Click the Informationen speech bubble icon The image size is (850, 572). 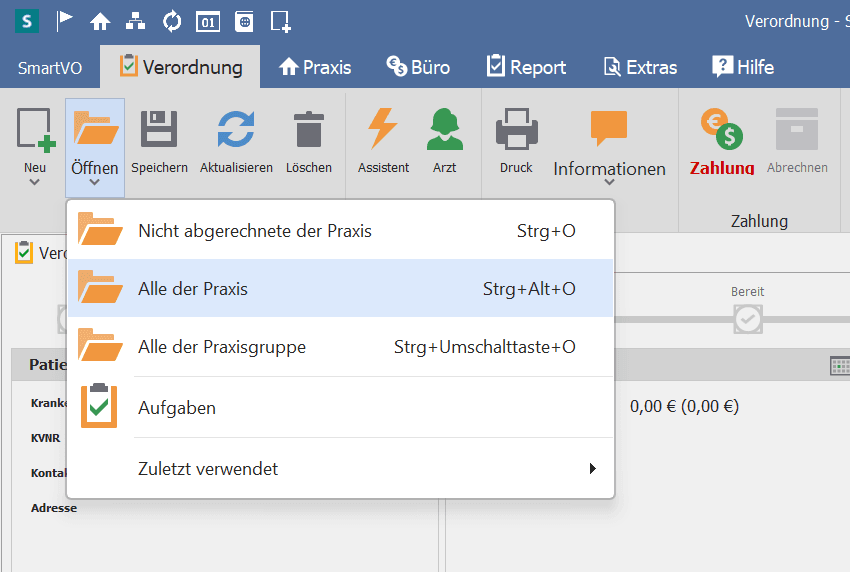point(609,128)
